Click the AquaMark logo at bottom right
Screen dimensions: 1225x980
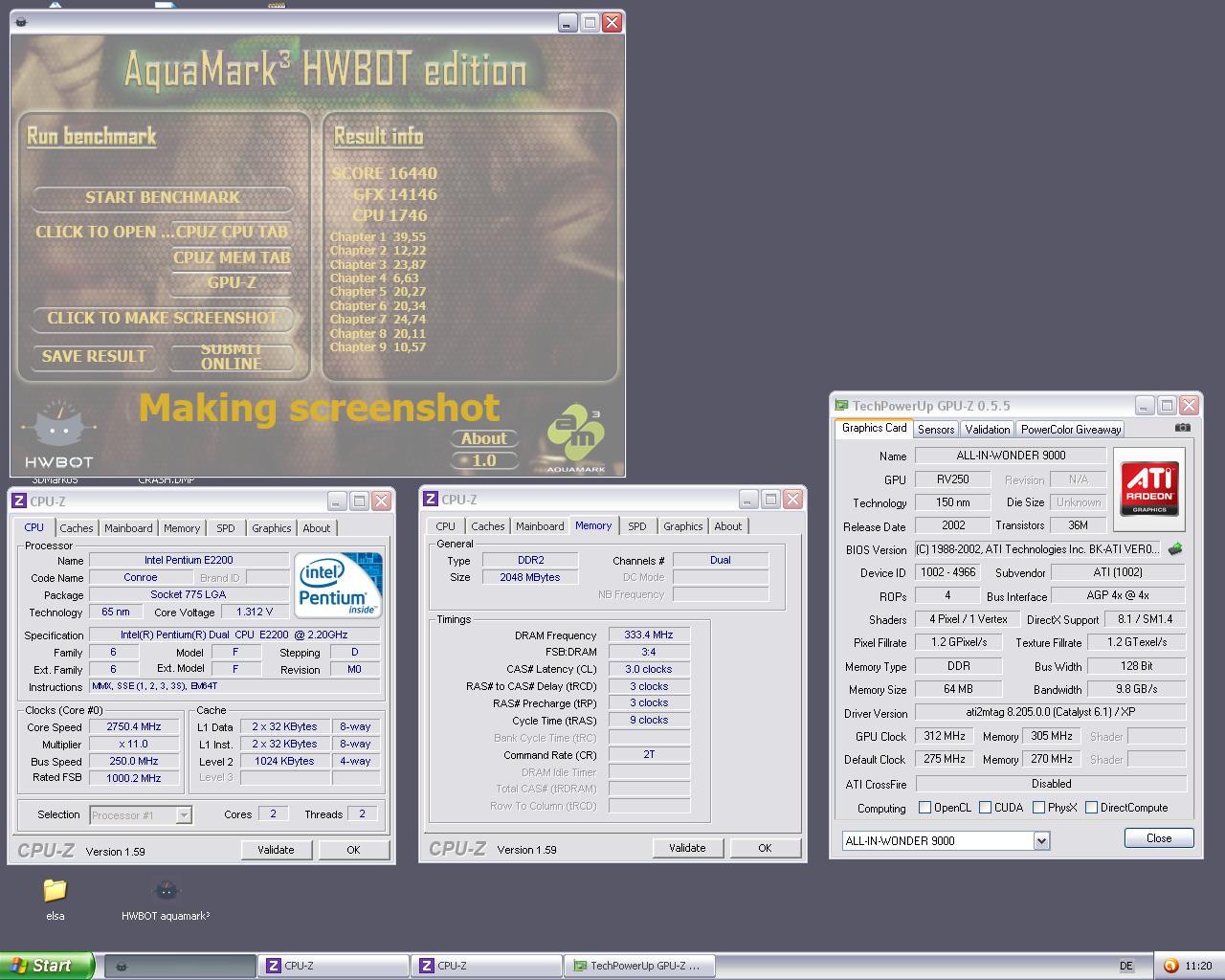point(575,440)
